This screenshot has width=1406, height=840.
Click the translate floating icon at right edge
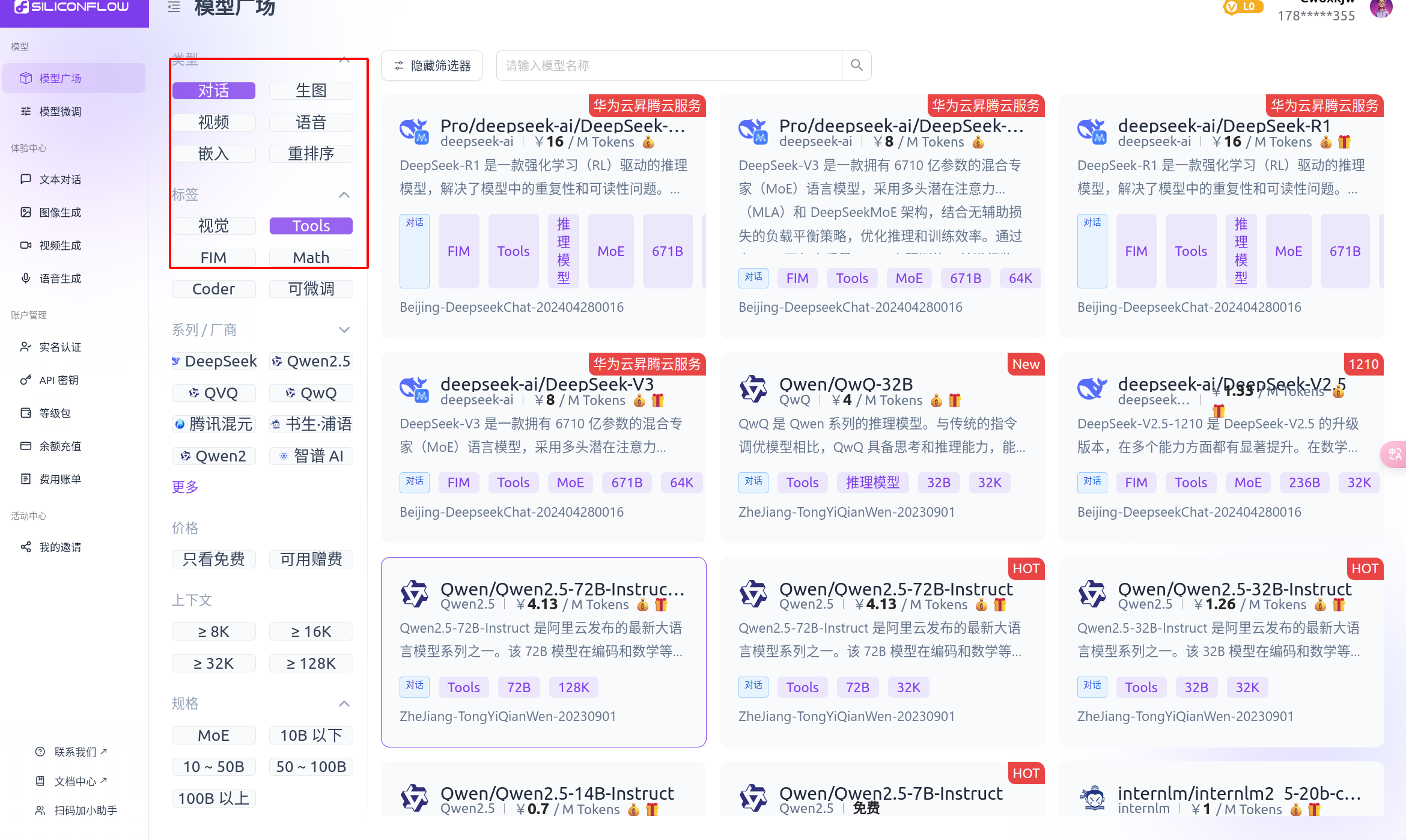(1394, 454)
